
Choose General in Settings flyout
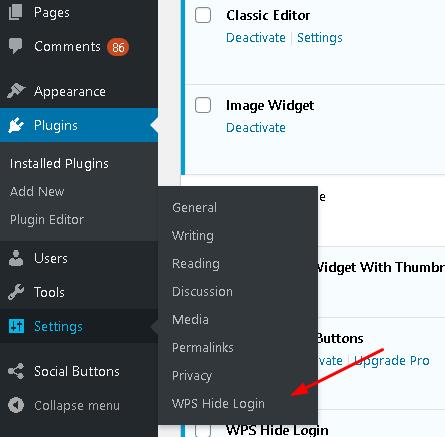[194, 208]
